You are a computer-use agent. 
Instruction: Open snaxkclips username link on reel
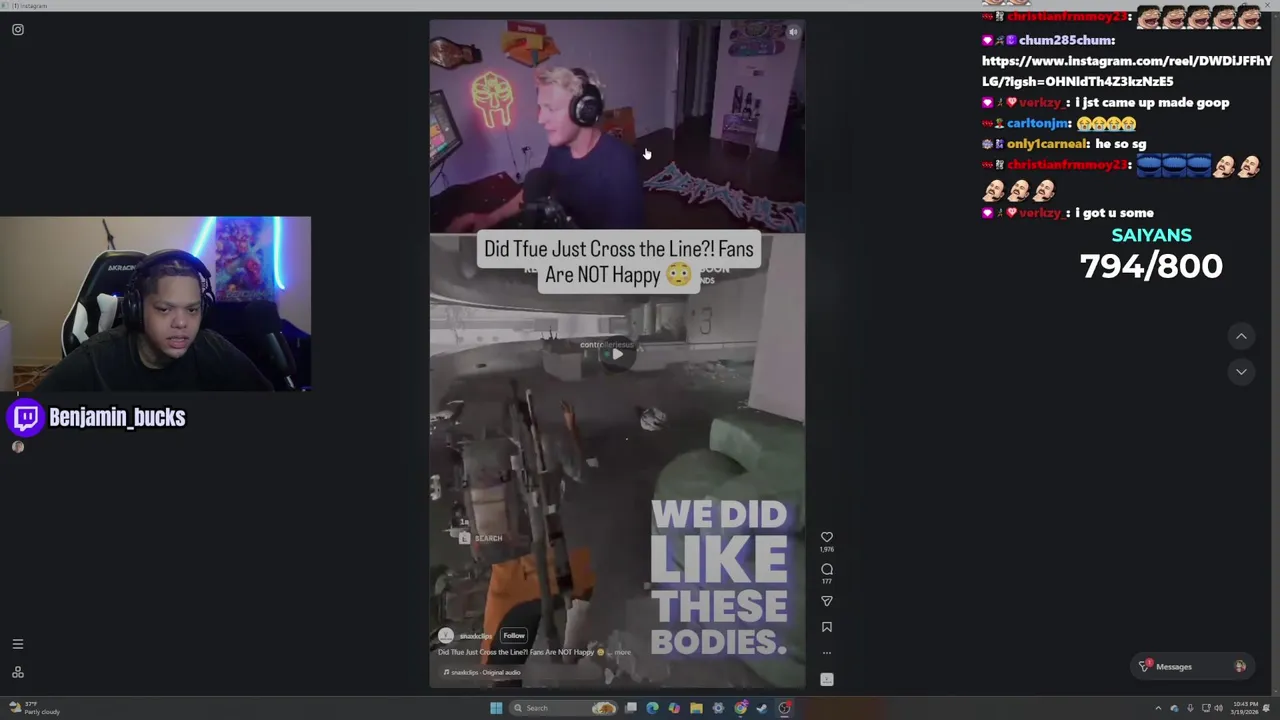tap(476, 636)
